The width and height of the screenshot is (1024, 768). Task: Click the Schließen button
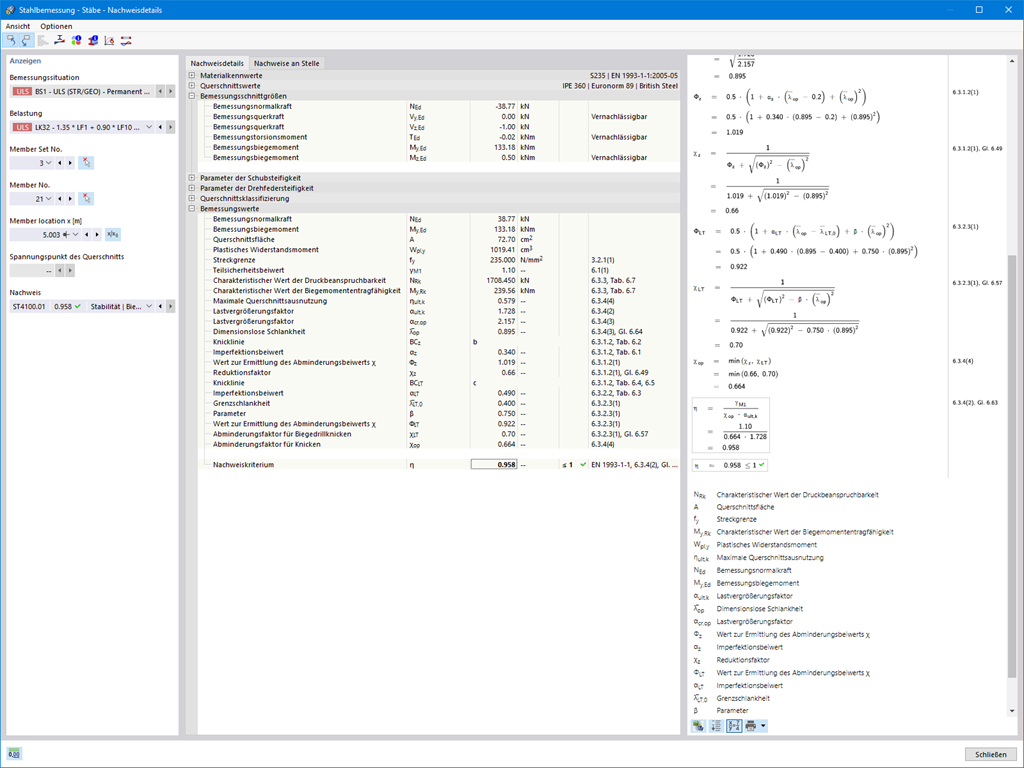coord(990,754)
